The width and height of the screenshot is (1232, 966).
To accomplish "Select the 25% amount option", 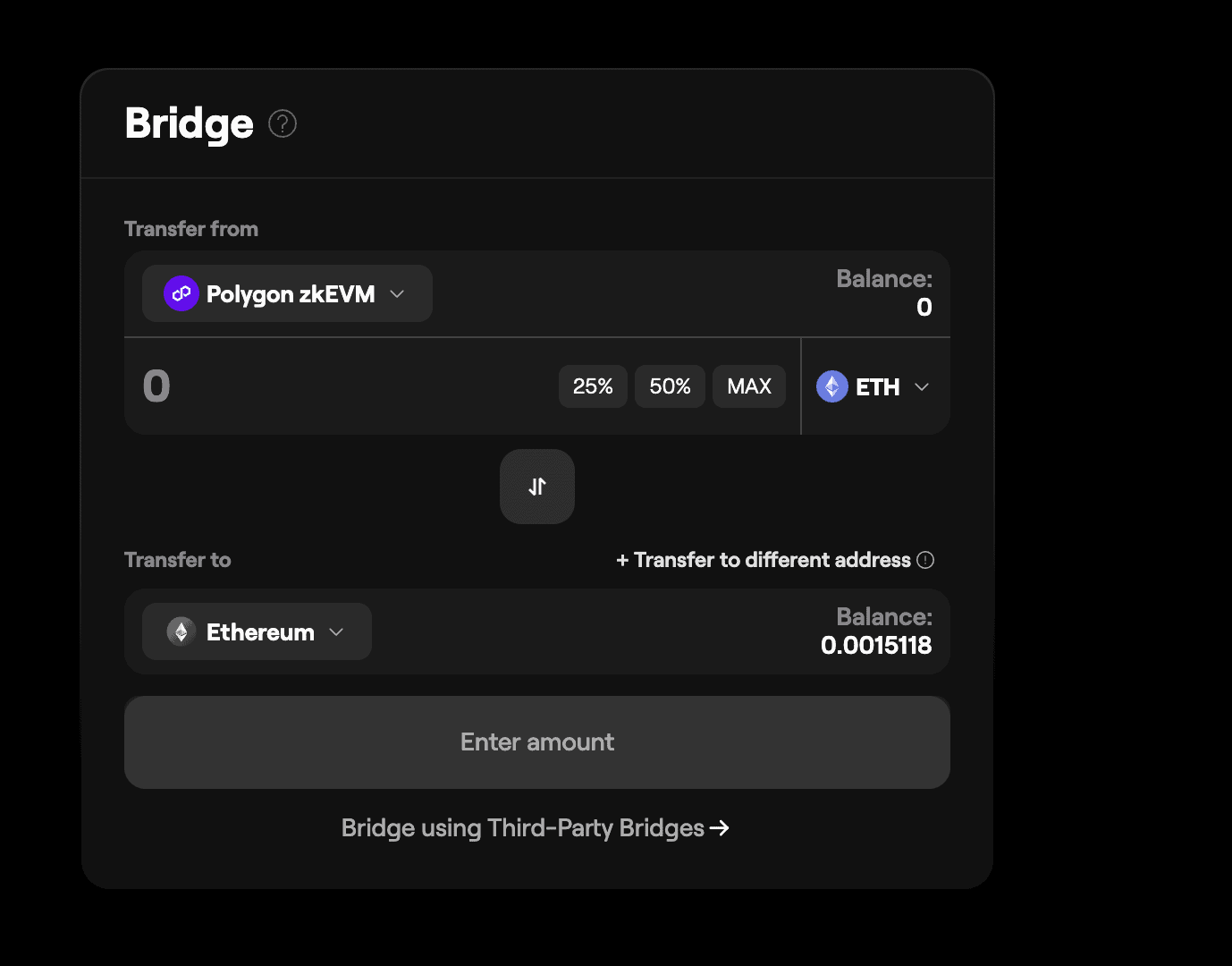I will tap(593, 386).
